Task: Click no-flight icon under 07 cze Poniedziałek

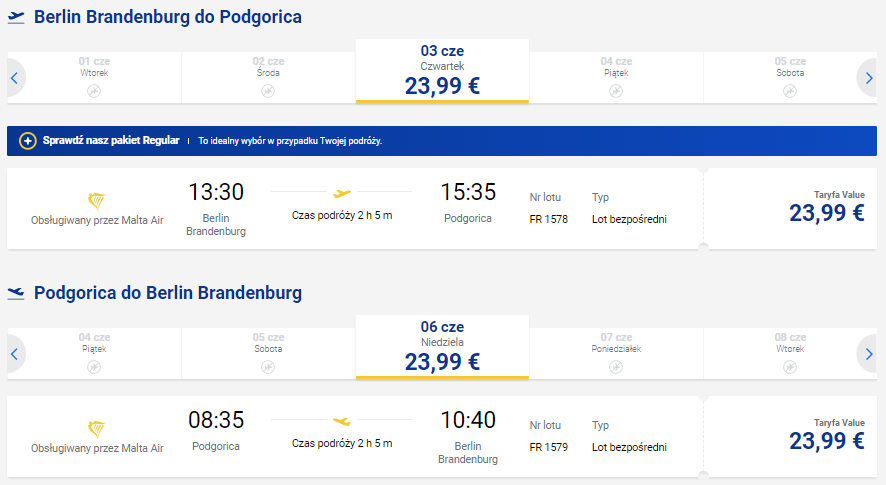Action: tap(616, 367)
